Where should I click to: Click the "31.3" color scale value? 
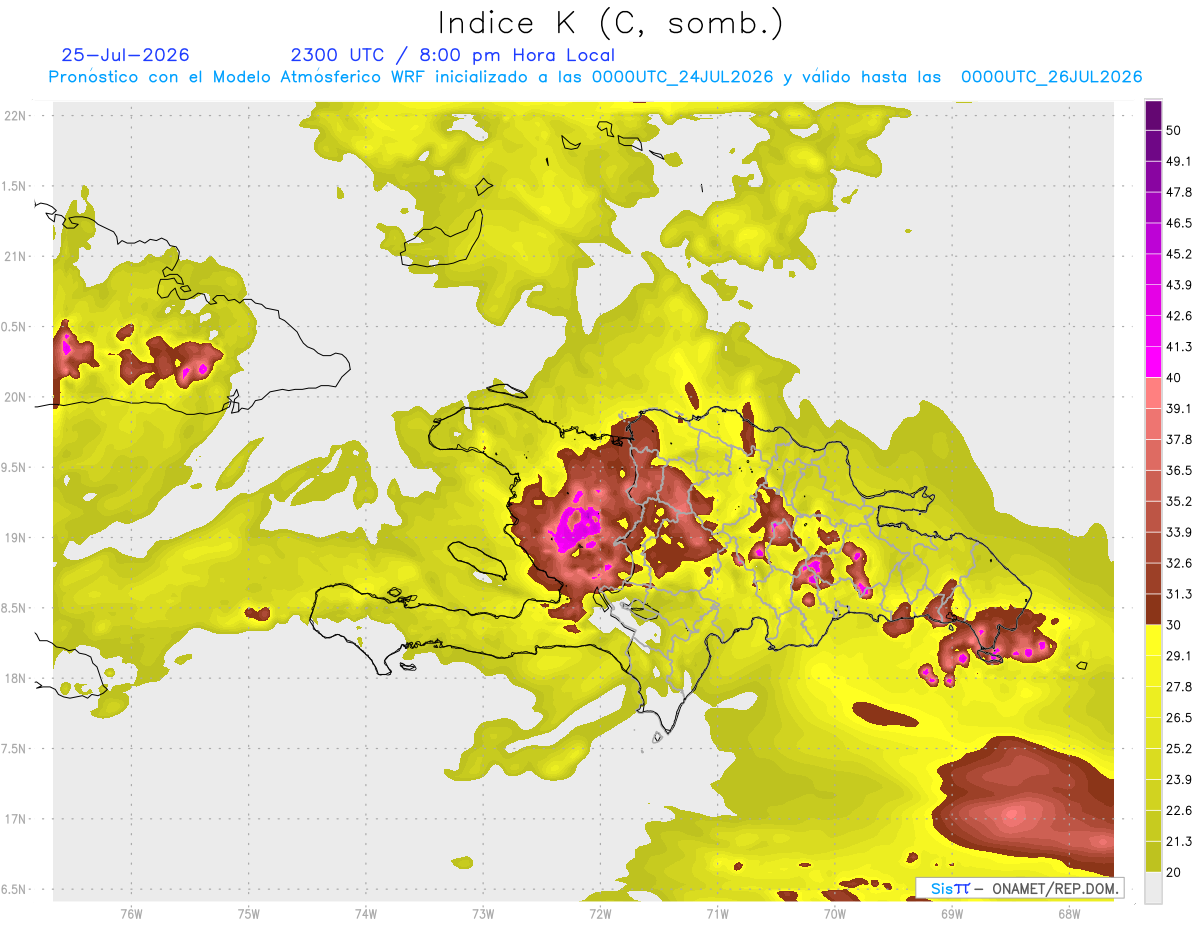click(1179, 594)
